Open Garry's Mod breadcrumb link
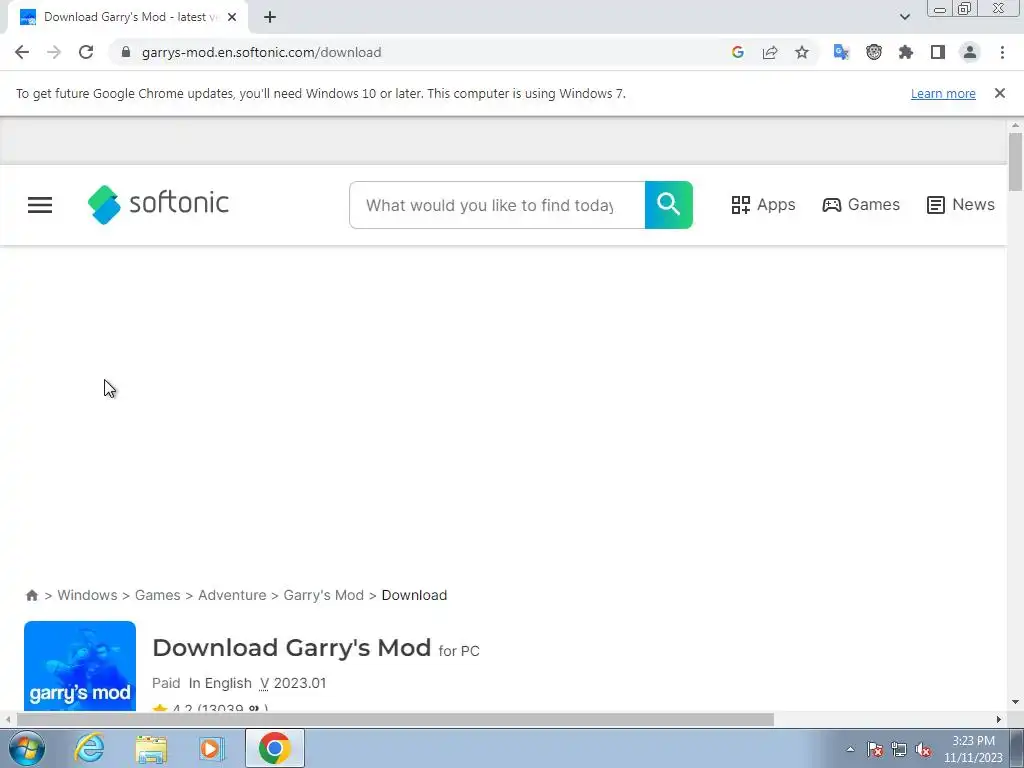1024x768 pixels. [323, 595]
